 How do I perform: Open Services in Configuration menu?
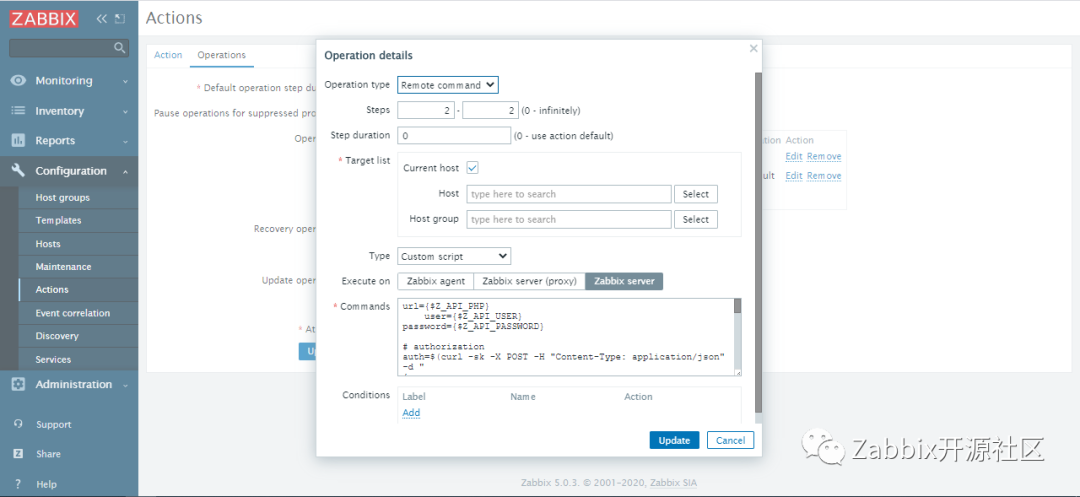(54, 359)
